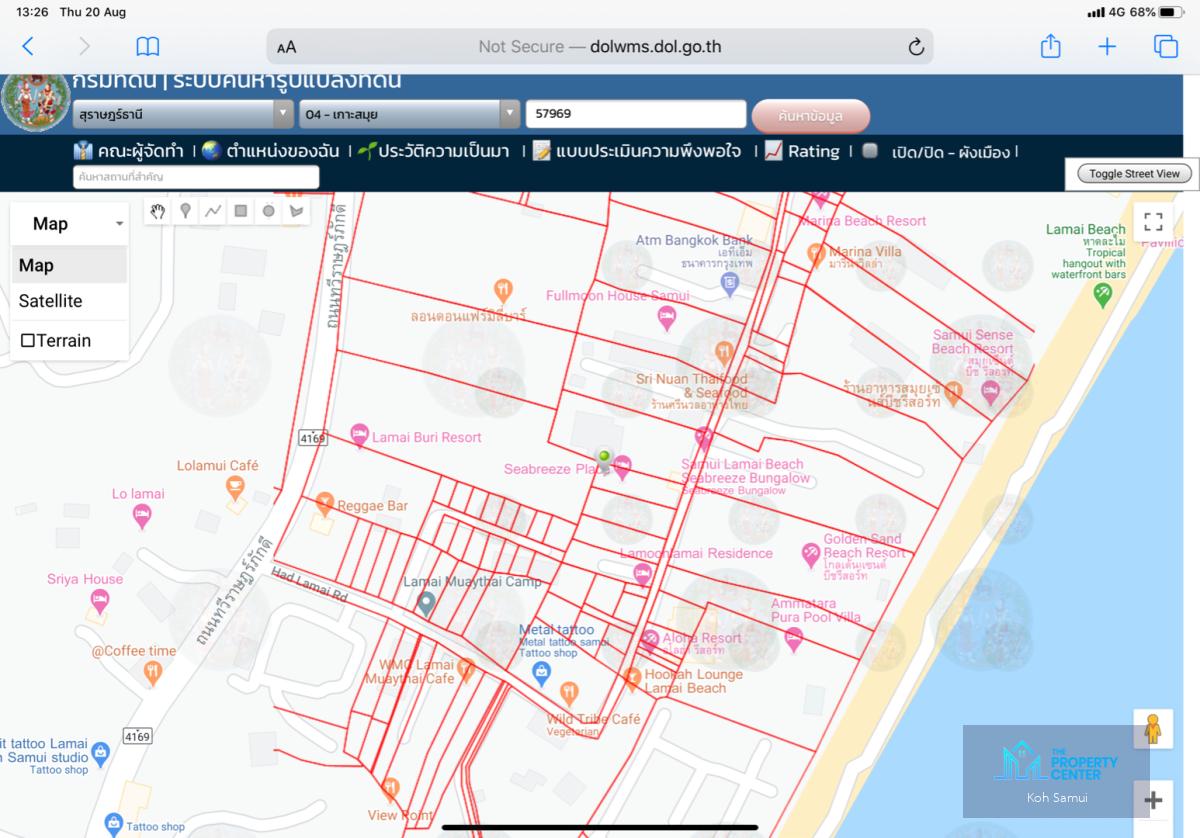1200x838 pixels.
Task: Open ประวัติความเป็นมา menu item
Action: click(434, 151)
